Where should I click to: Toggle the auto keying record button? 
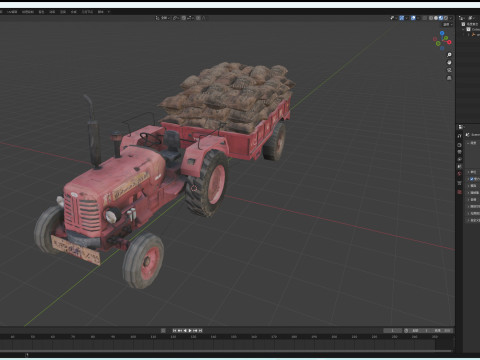tap(163, 331)
